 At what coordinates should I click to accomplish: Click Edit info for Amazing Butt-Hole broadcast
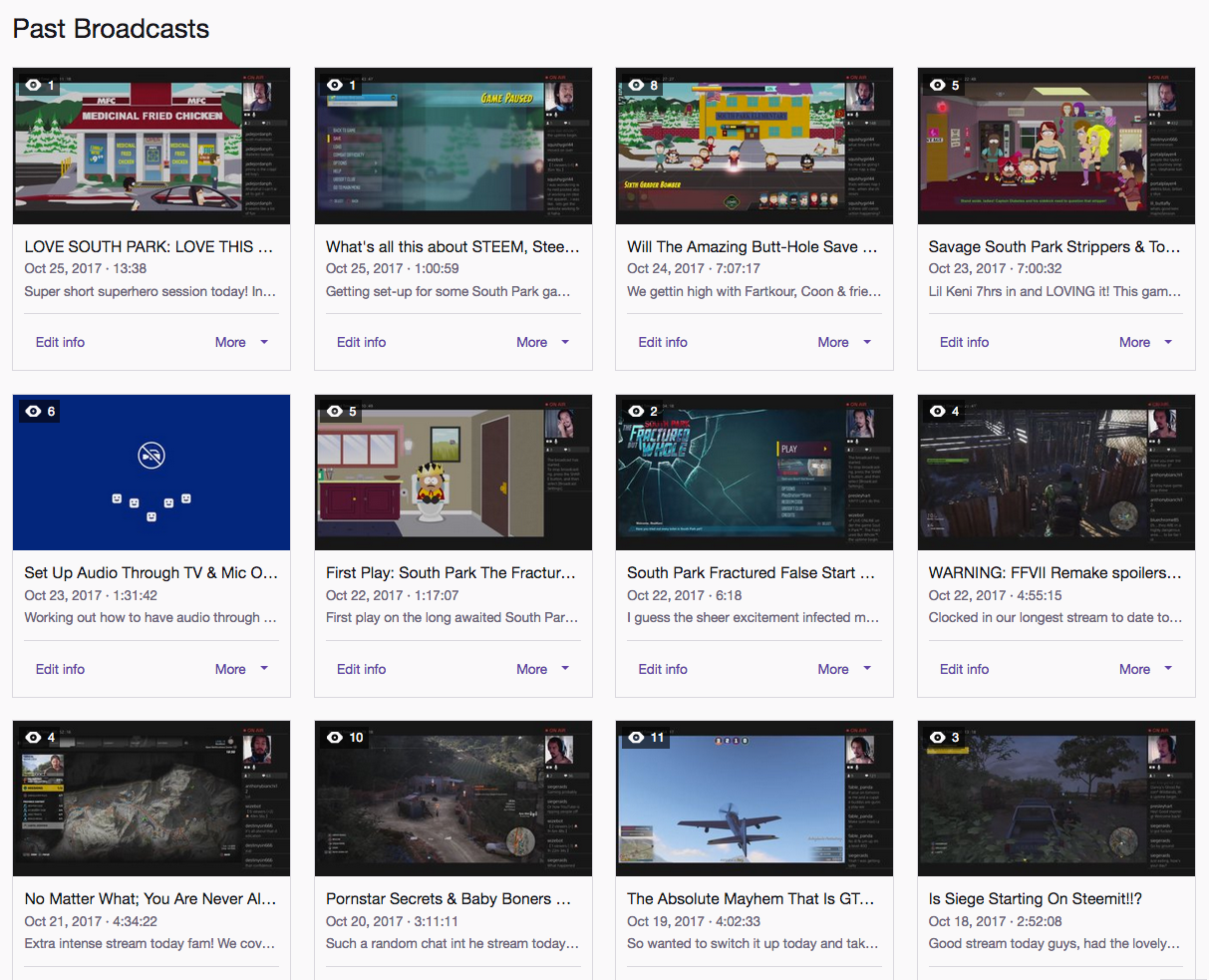(x=663, y=342)
